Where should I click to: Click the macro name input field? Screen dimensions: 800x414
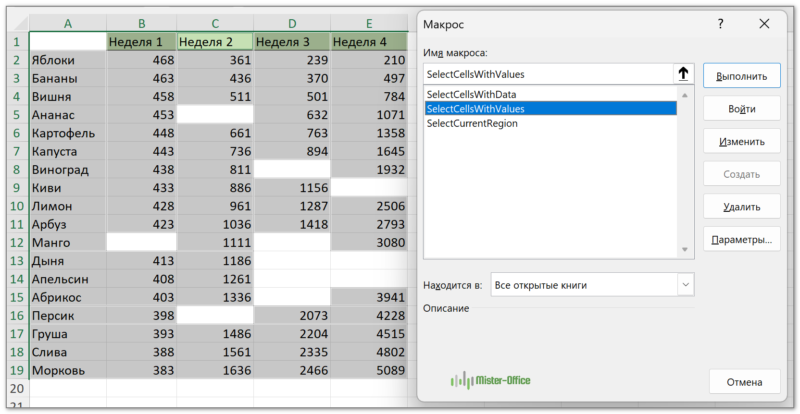547,74
